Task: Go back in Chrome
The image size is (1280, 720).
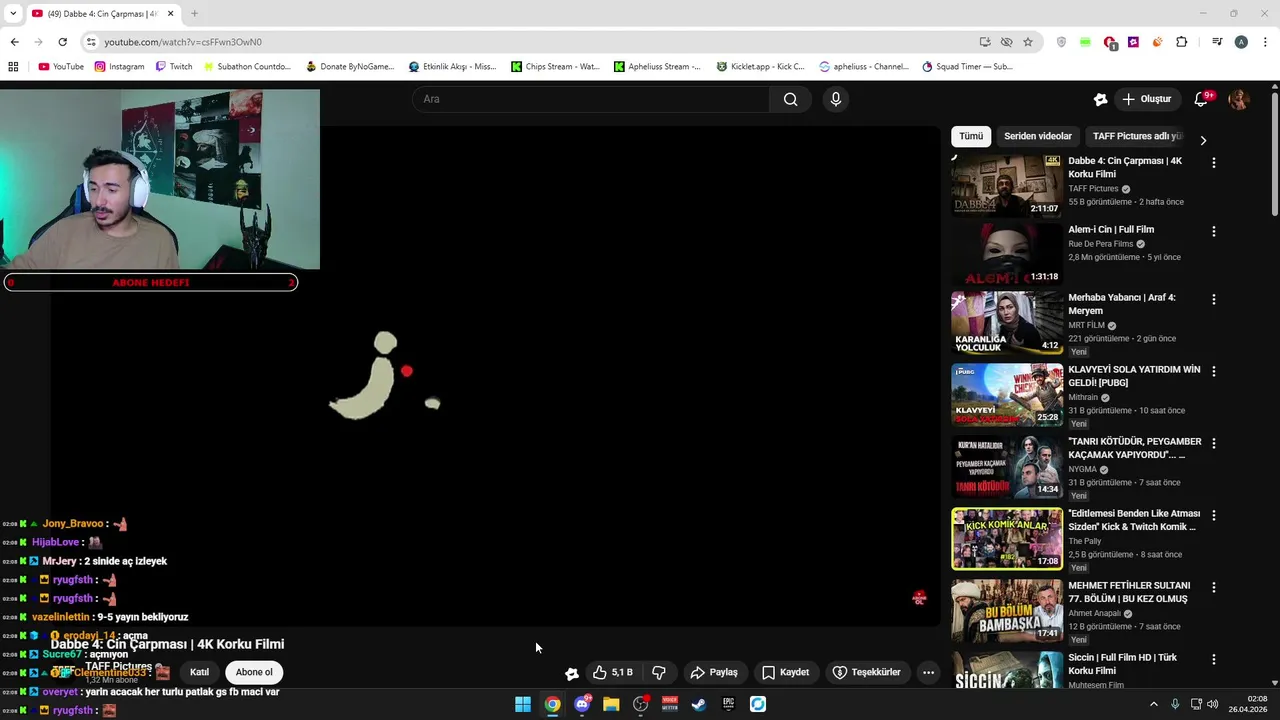Action: (x=14, y=42)
